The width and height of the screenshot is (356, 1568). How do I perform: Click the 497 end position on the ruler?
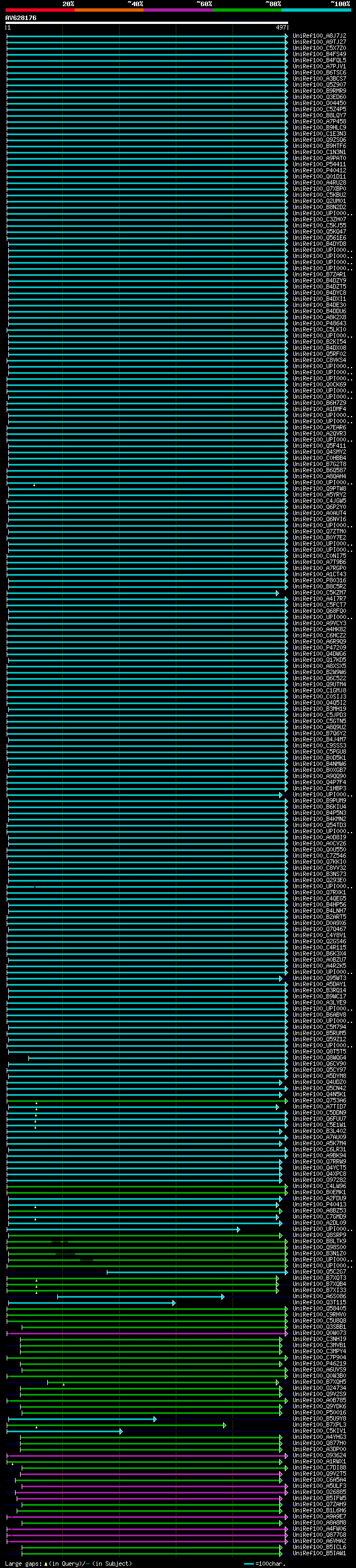point(280,27)
